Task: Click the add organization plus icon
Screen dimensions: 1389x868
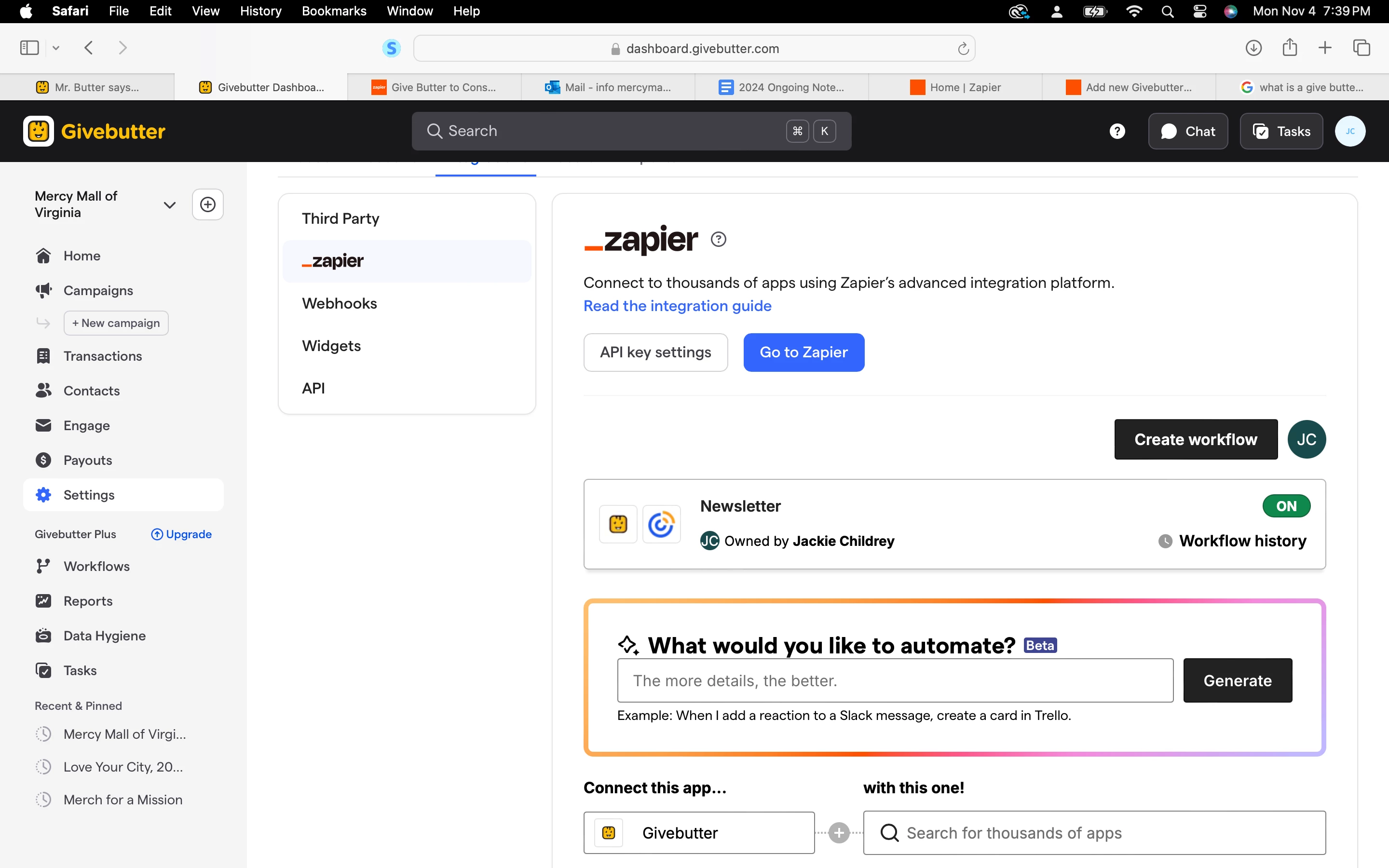Action: tap(207, 204)
